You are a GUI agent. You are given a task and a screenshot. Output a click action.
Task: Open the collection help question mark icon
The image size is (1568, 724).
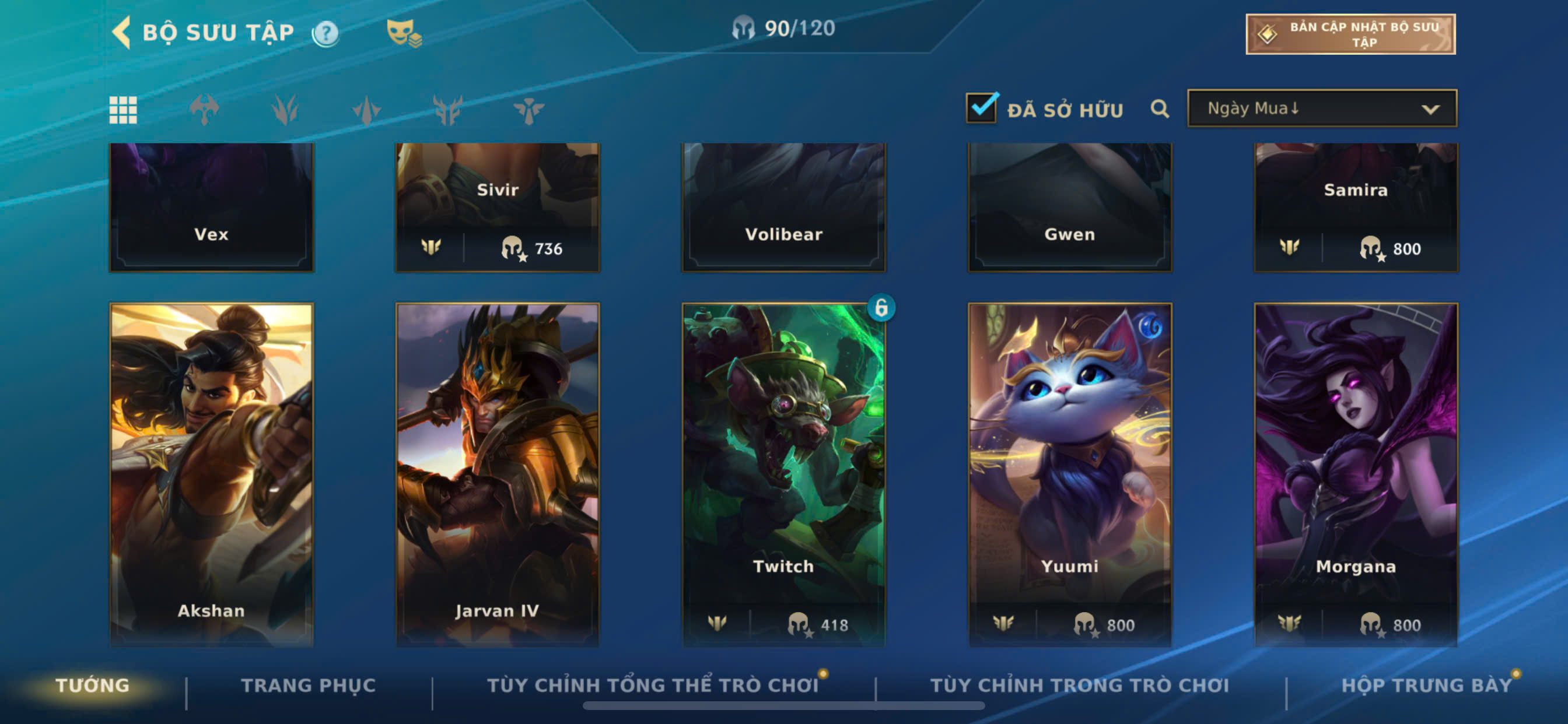(x=325, y=33)
